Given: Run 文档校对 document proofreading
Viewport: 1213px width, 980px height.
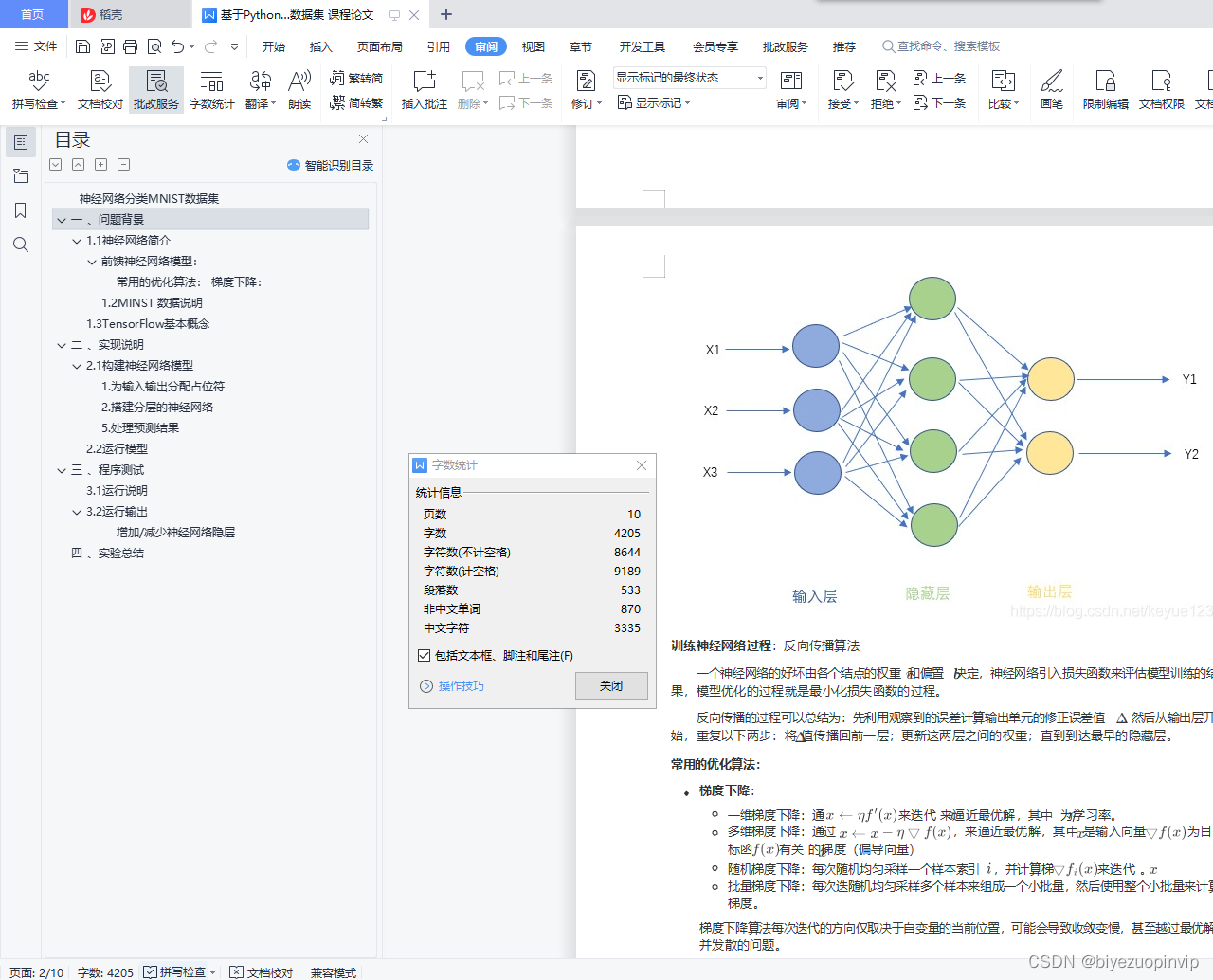Looking at the screenshot, I should click(x=99, y=90).
